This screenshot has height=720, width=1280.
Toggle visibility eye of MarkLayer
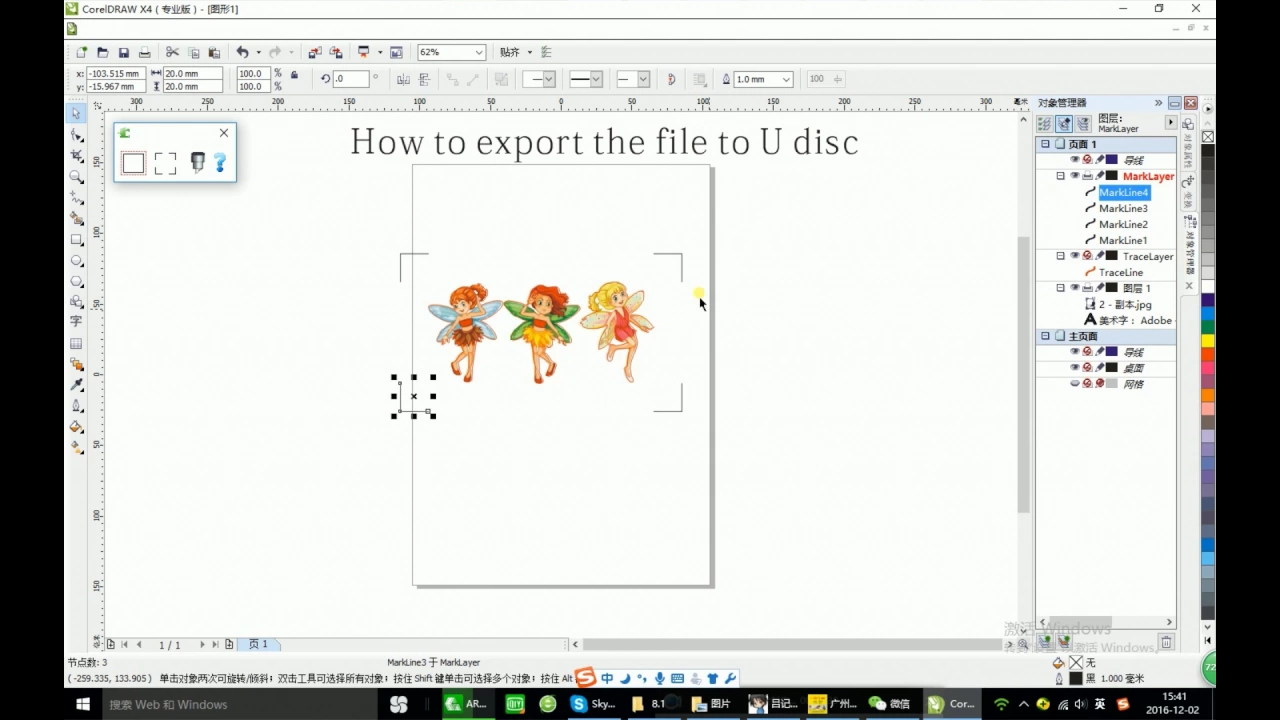click(1075, 176)
